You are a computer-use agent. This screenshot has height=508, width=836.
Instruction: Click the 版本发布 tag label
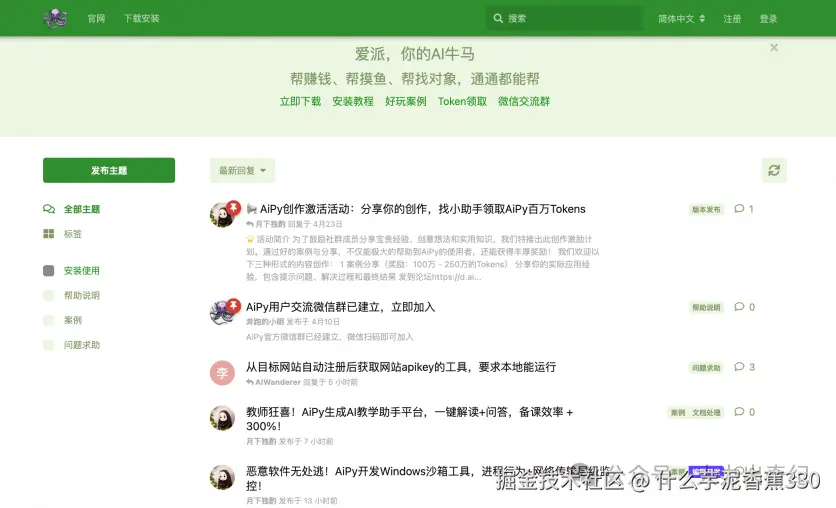[x=706, y=209]
